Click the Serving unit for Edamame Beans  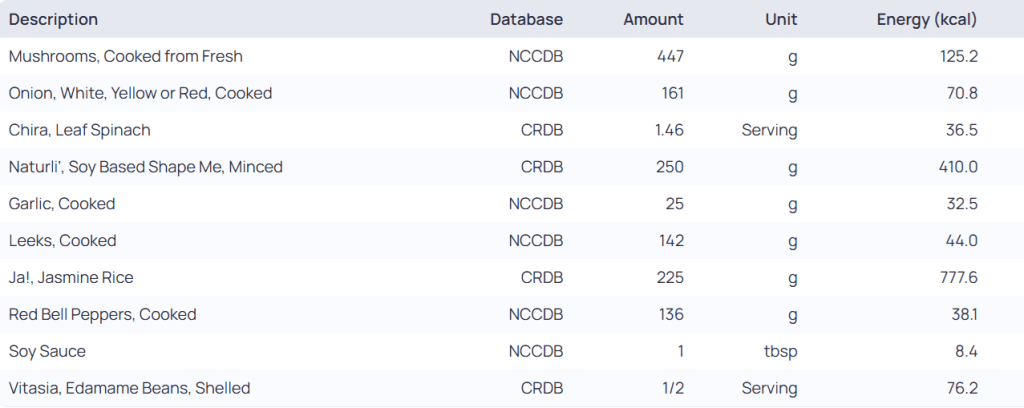coord(769,388)
